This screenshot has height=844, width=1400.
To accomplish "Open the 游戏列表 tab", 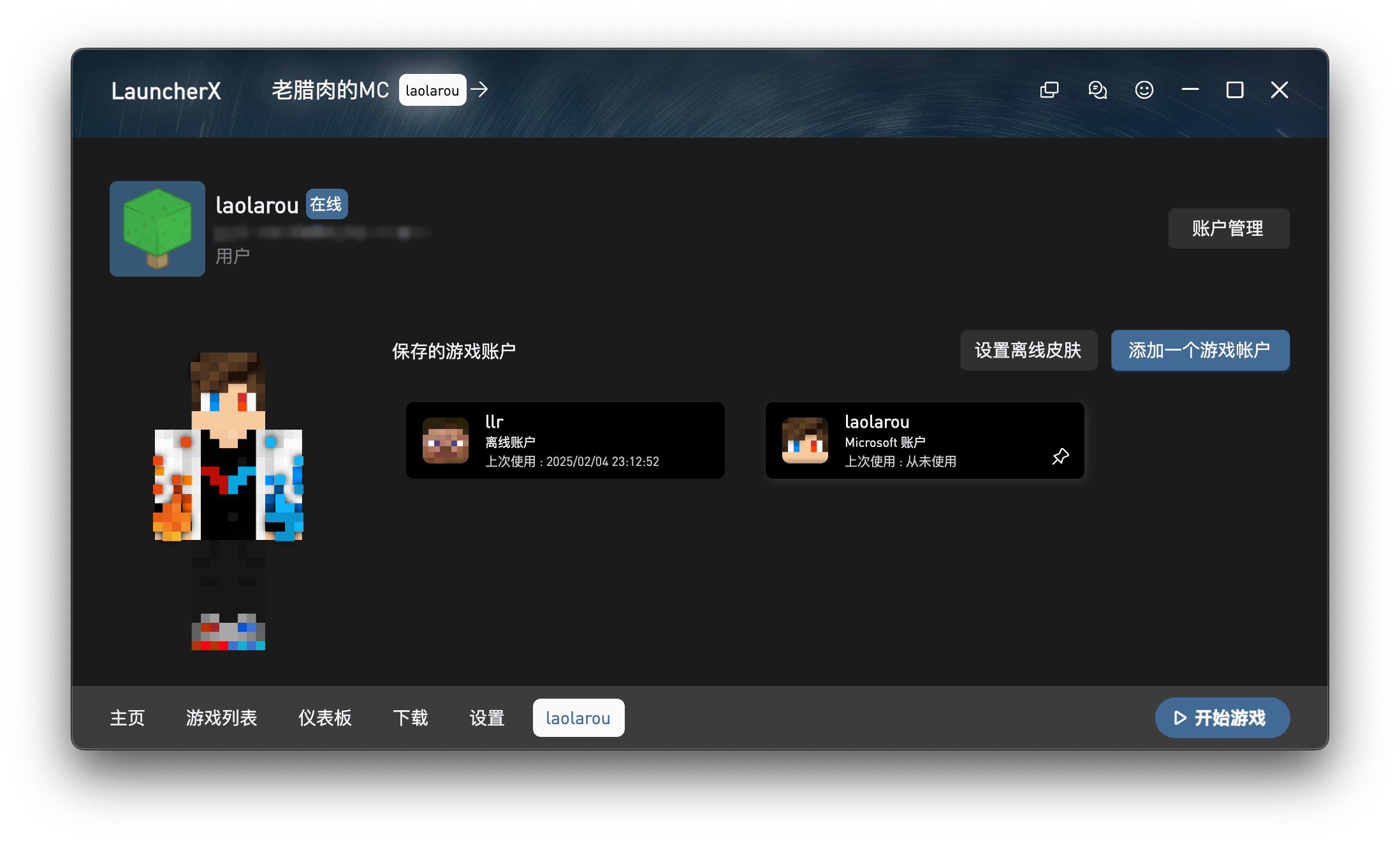I will (x=222, y=718).
